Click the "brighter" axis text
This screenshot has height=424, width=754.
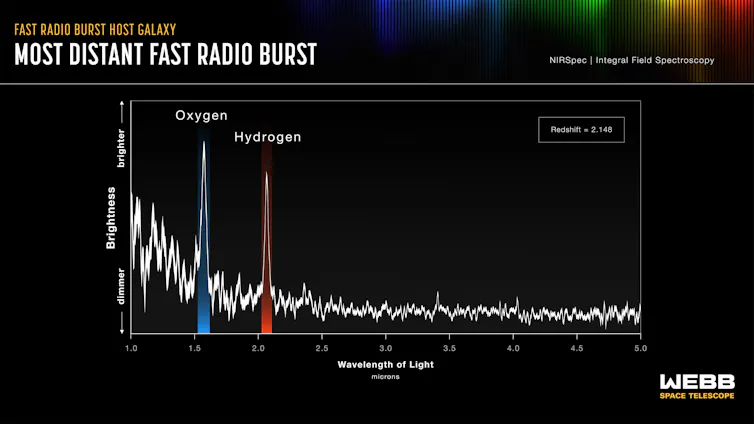pyautogui.click(x=121, y=148)
